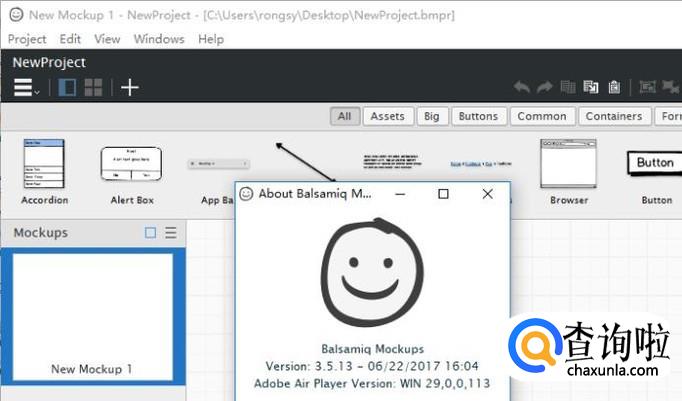Open the Windows menu

click(159, 39)
